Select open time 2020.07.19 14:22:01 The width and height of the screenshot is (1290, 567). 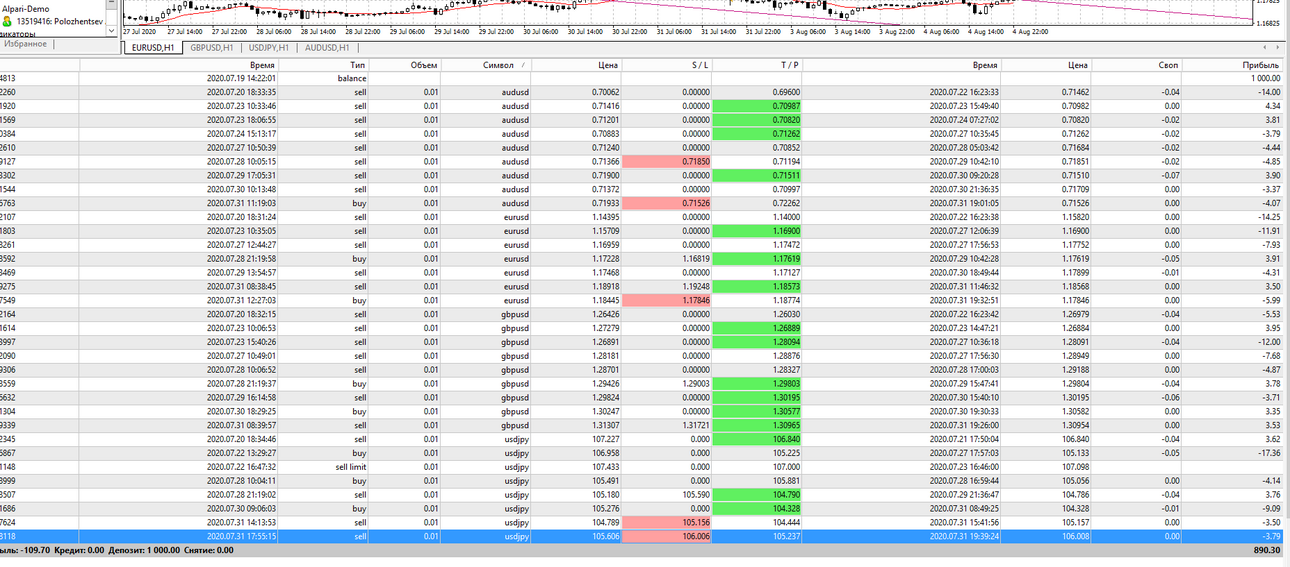pos(241,78)
